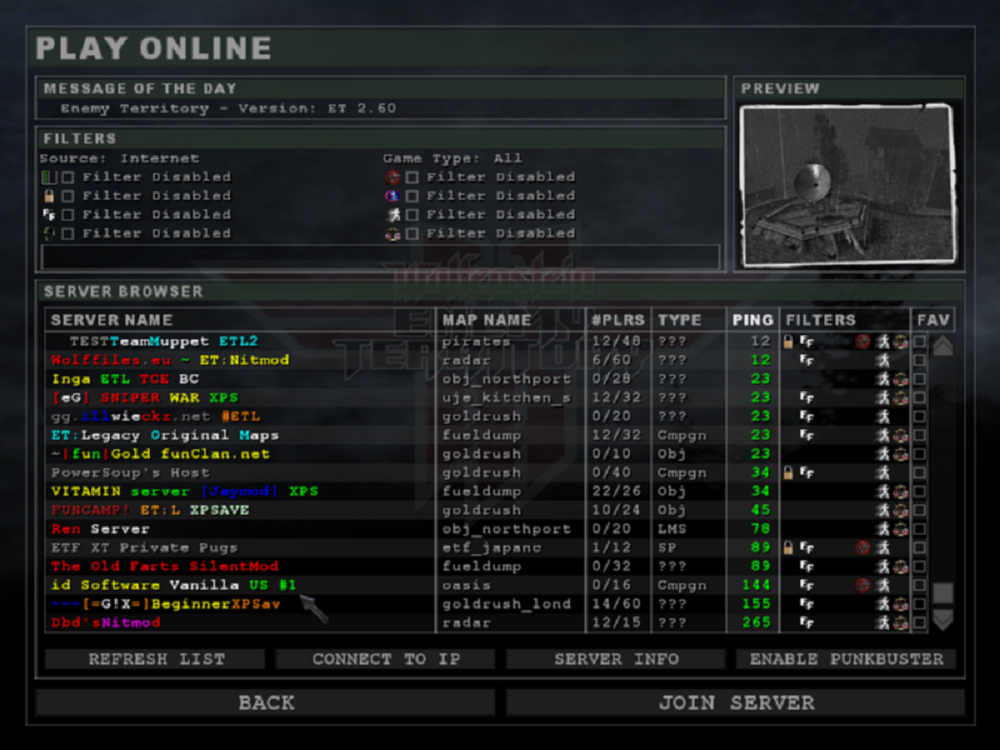
Task: Mark VITAMIN server as favorite
Action: point(919,492)
